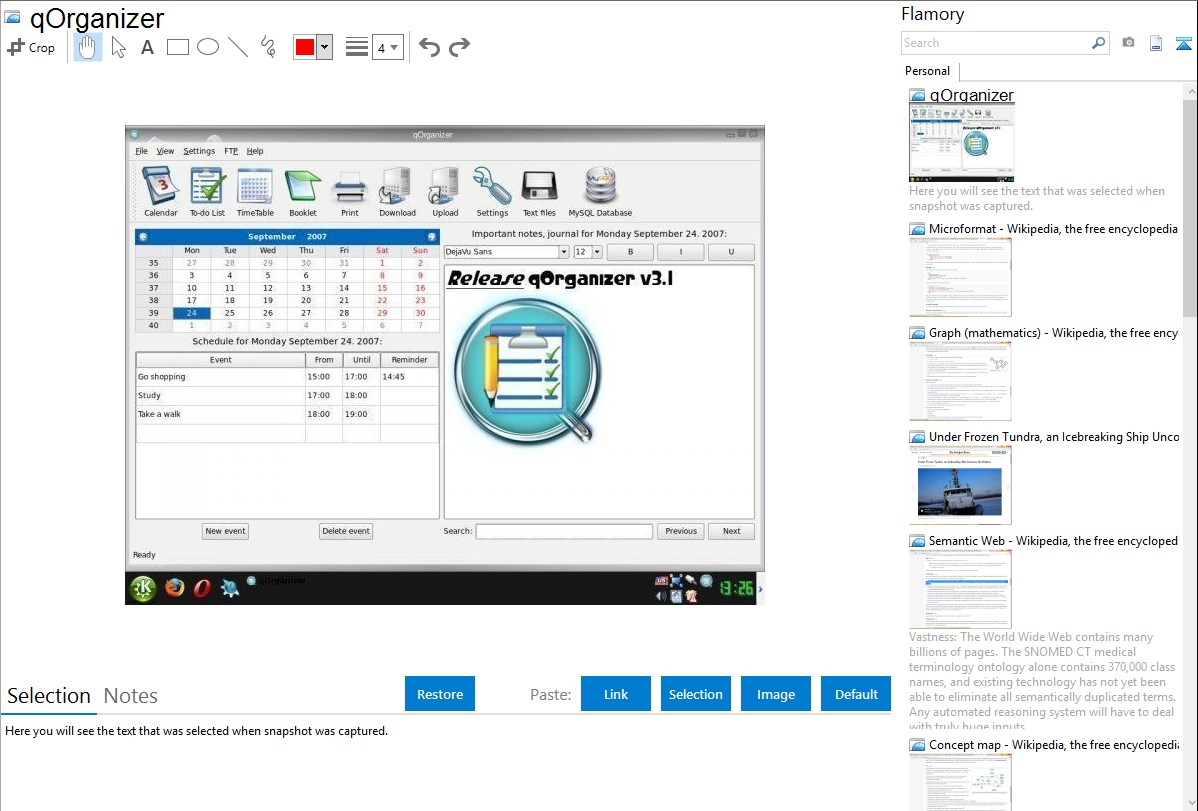The width and height of the screenshot is (1198, 811).
Task: Click the journal Search input field
Action: click(564, 531)
